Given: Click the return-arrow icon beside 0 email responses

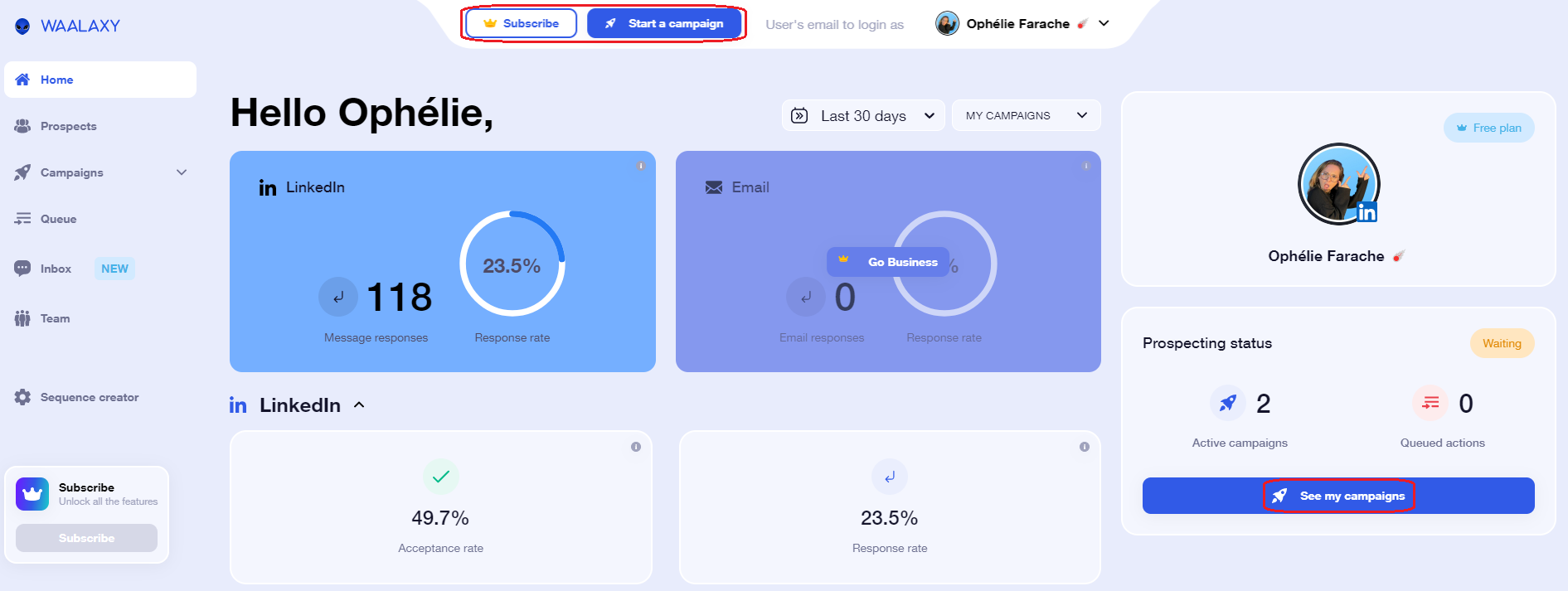Looking at the screenshot, I should click(x=806, y=297).
